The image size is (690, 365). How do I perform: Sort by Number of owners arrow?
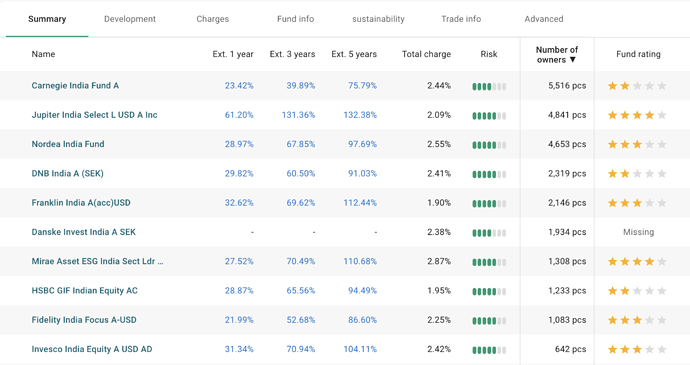(573, 60)
